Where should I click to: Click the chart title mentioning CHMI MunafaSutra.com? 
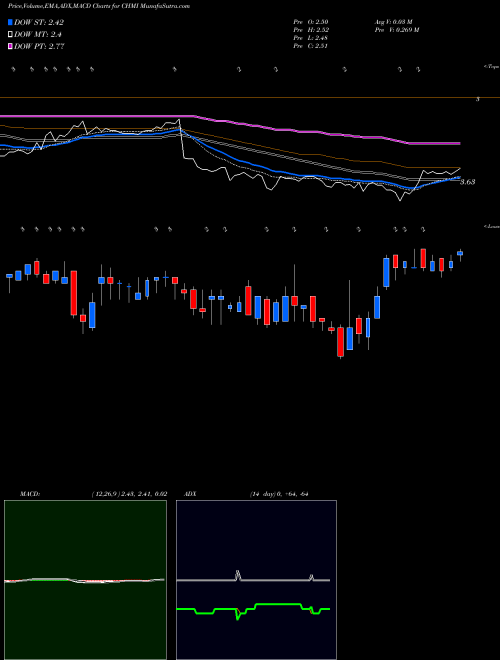99,6
